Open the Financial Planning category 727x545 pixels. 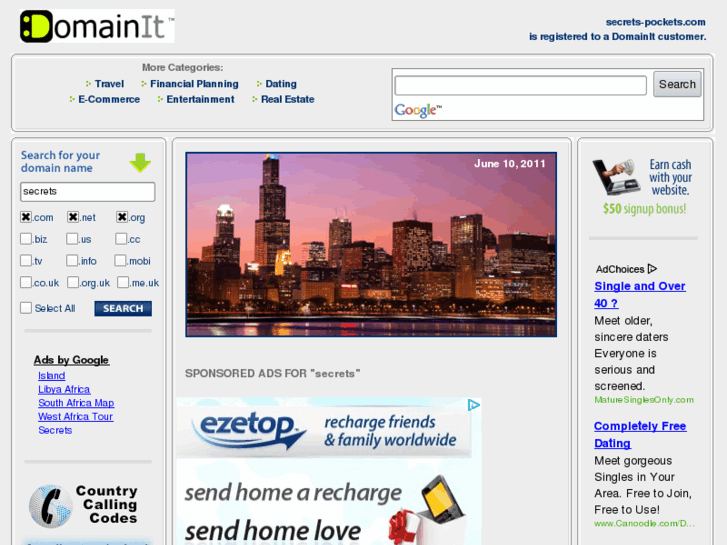[x=194, y=84]
